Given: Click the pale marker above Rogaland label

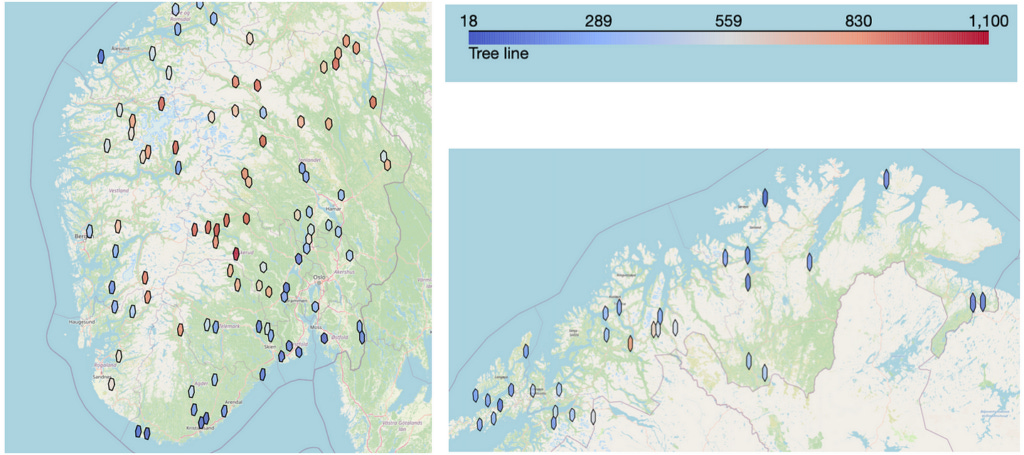Looking at the screenshot, I should [119, 356].
